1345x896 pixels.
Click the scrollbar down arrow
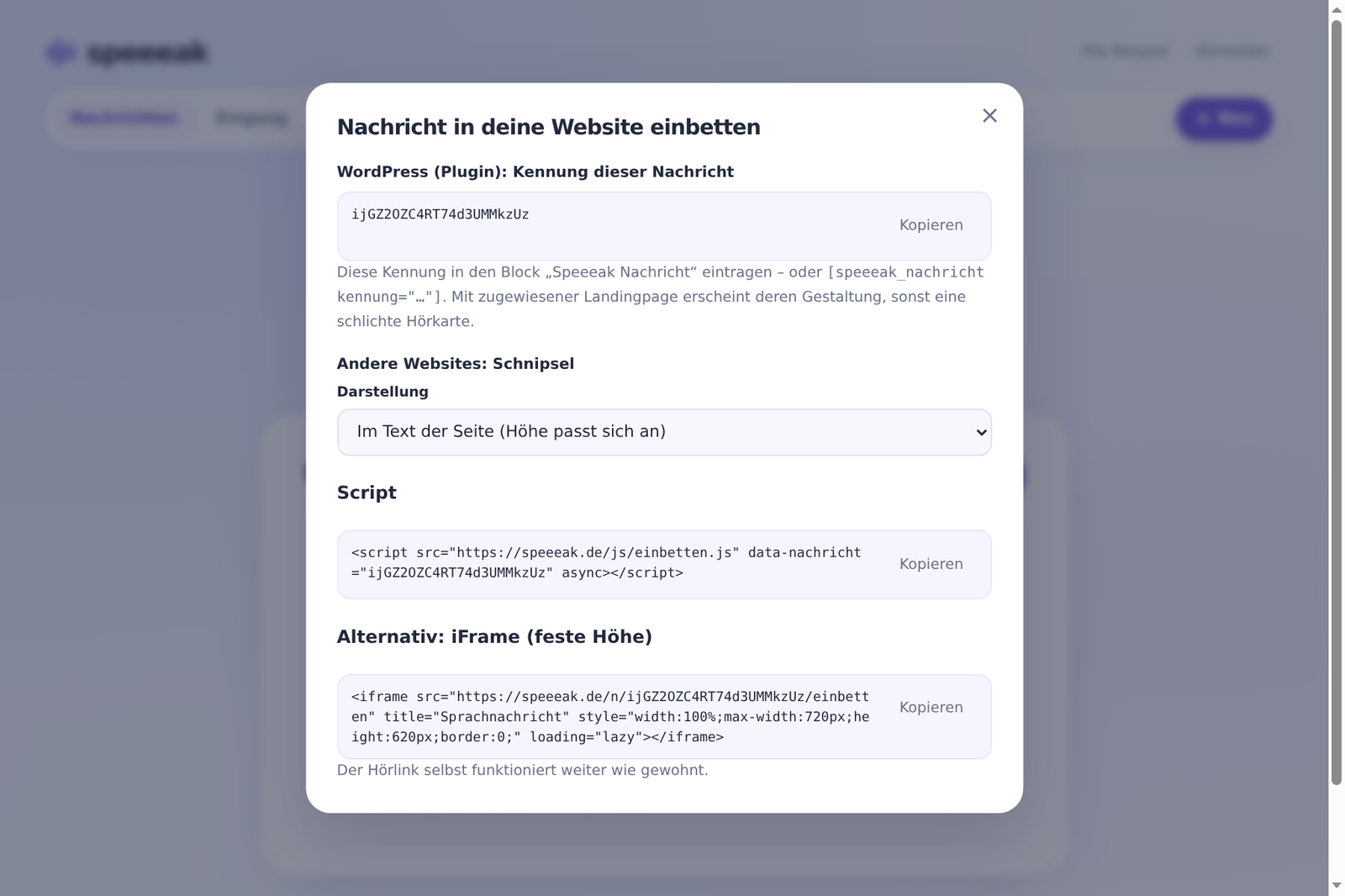click(x=1337, y=886)
